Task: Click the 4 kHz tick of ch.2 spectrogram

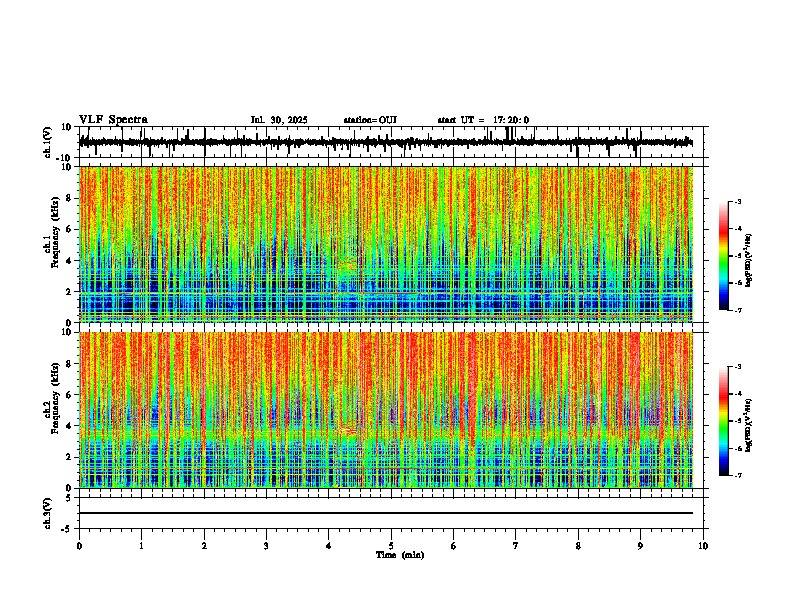Action: (x=69, y=426)
